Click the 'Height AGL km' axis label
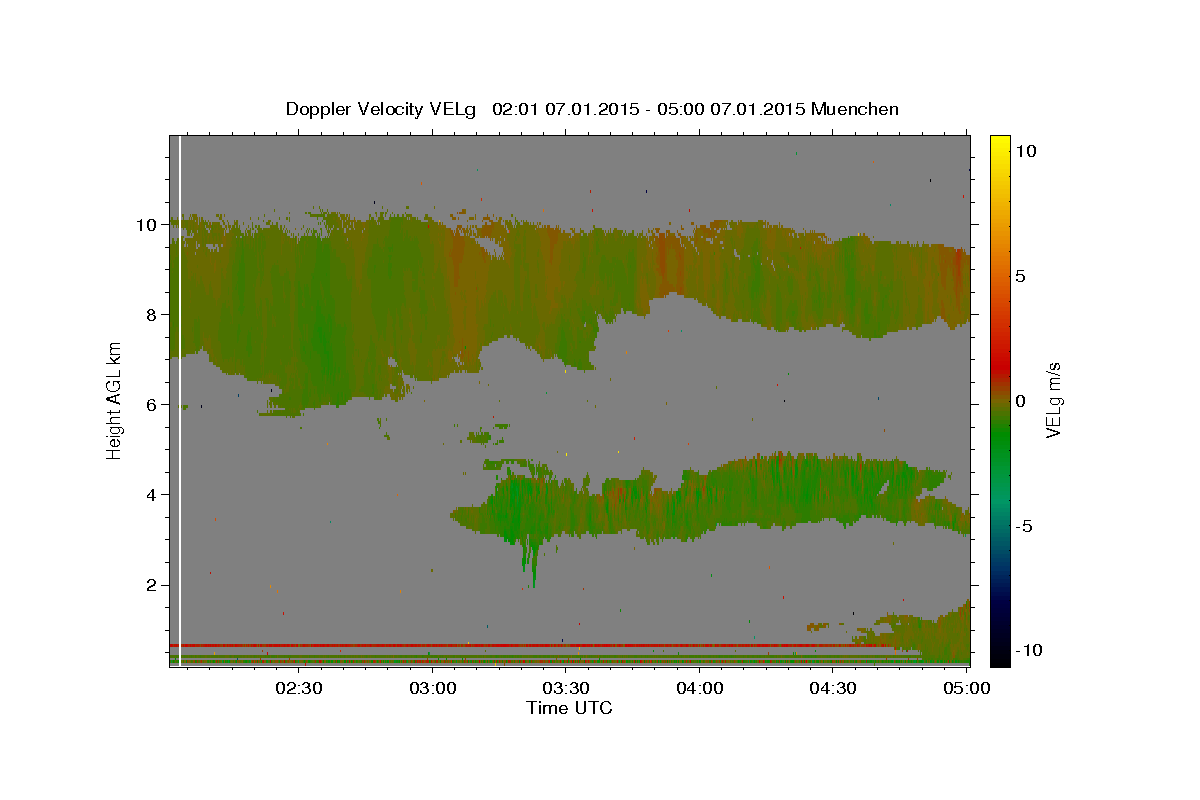The height and width of the screenshot is (800, 1200). (114, 399)
